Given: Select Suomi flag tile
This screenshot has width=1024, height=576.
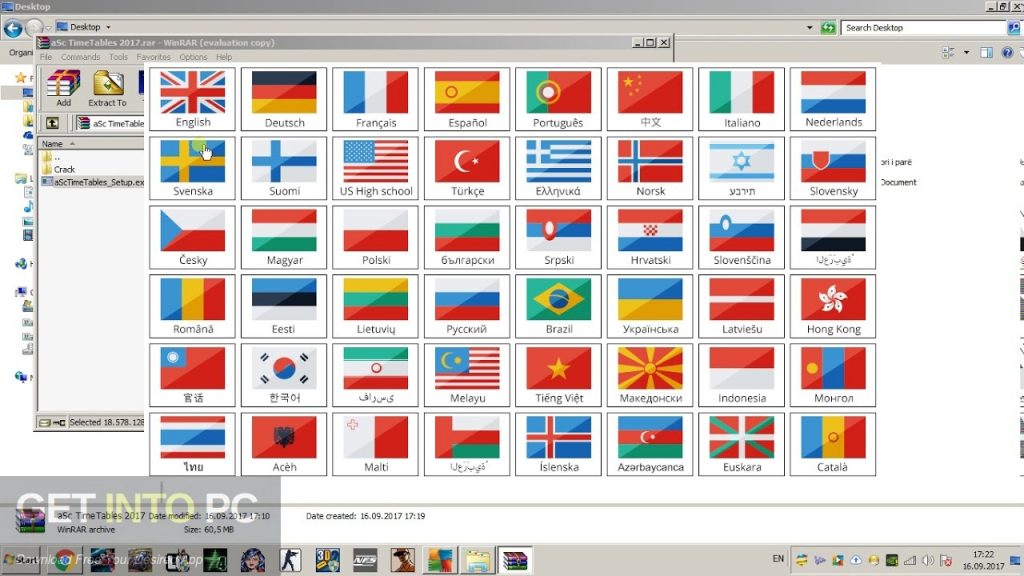Looking at the screenshot, I should click(x=284, y=168).
